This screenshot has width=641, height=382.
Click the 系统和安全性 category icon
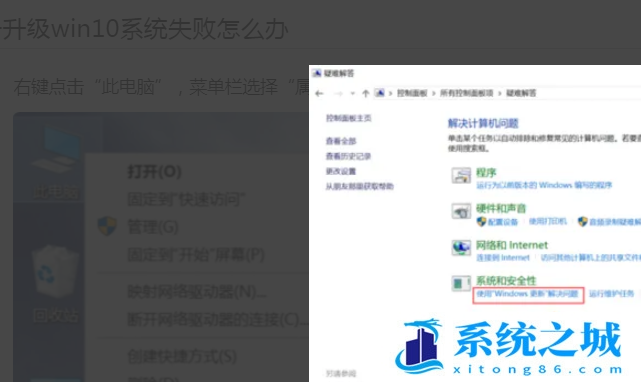pos(461,283)
